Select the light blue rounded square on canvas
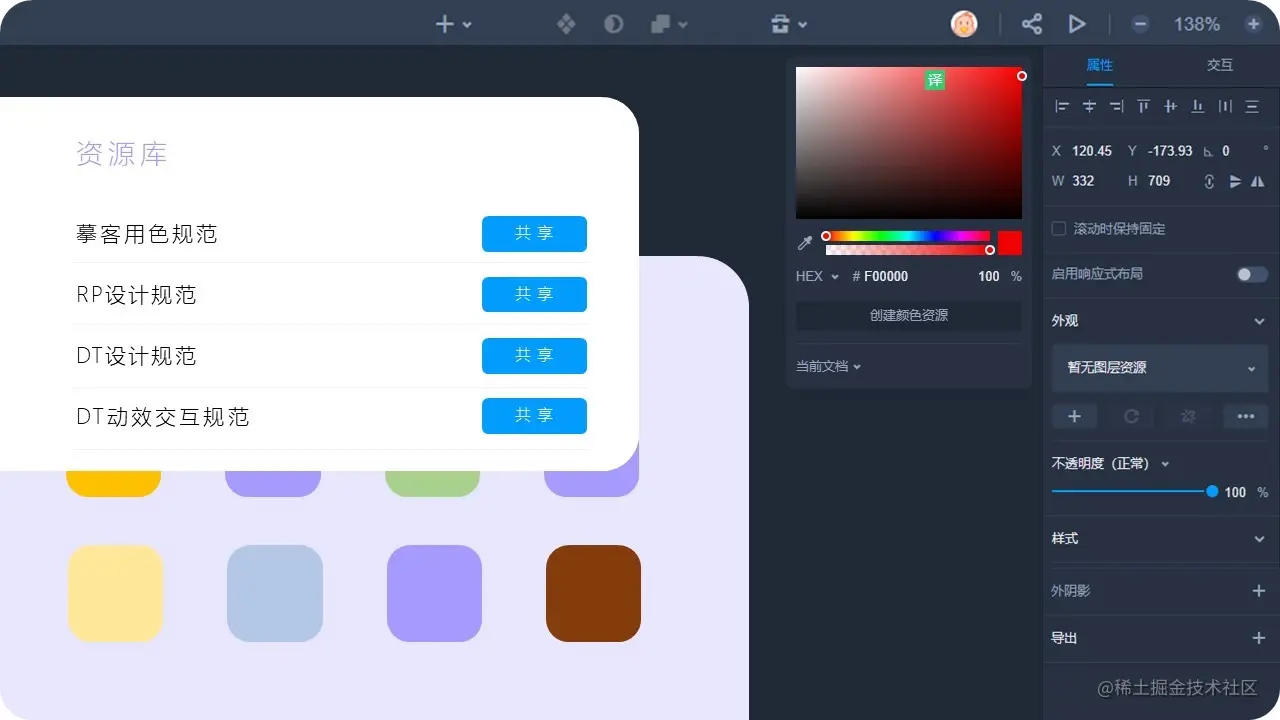Screen dimensions: 1280x720 (x=275, y=593)
